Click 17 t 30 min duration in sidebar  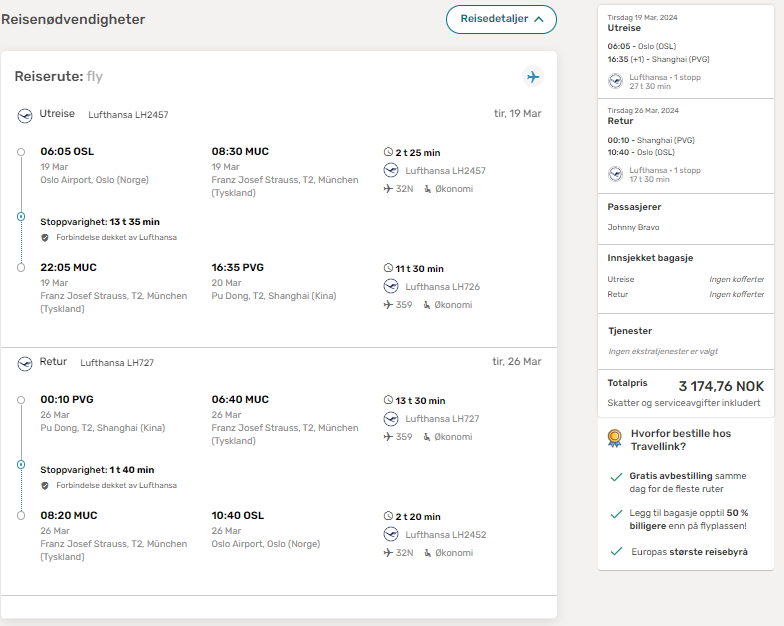[x=650, y=180]
